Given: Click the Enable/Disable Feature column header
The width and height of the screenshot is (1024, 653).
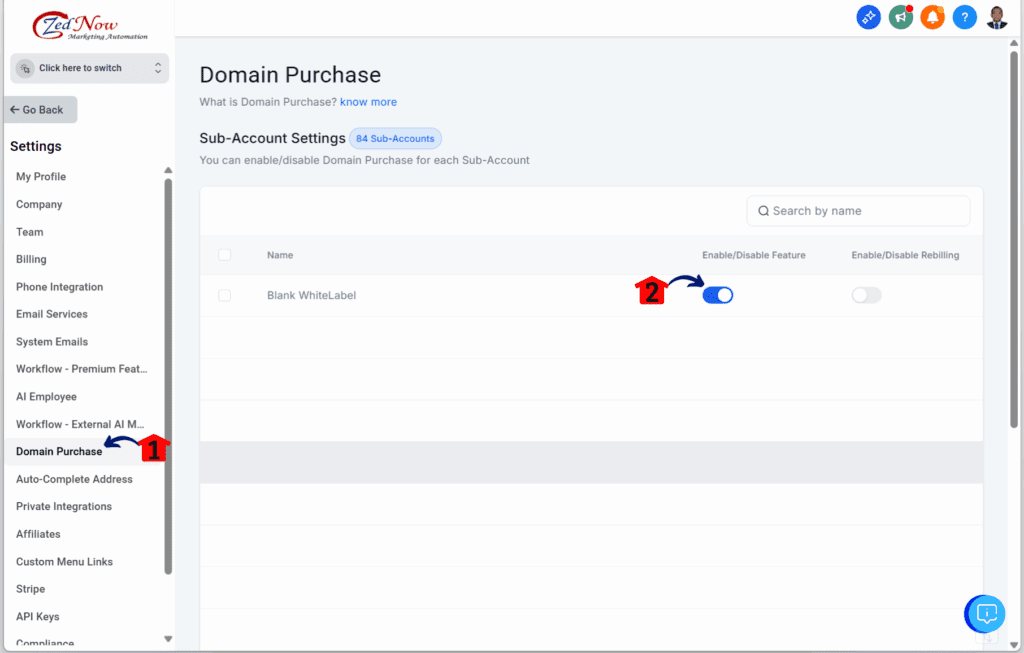Looking at the screenshot, I should [754, 255].
